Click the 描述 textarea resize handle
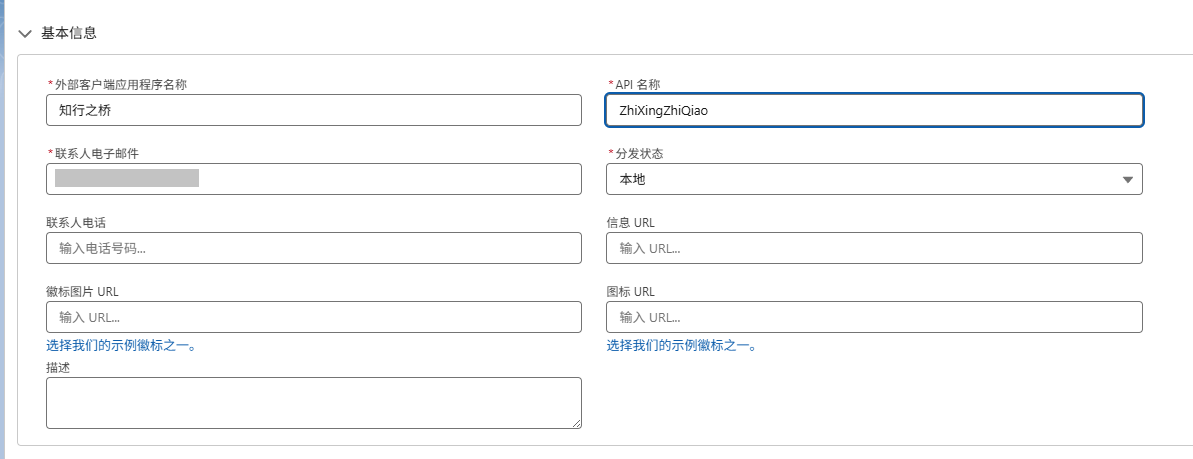The height and width of the screenshot is (459, 1193). point(575,423)
